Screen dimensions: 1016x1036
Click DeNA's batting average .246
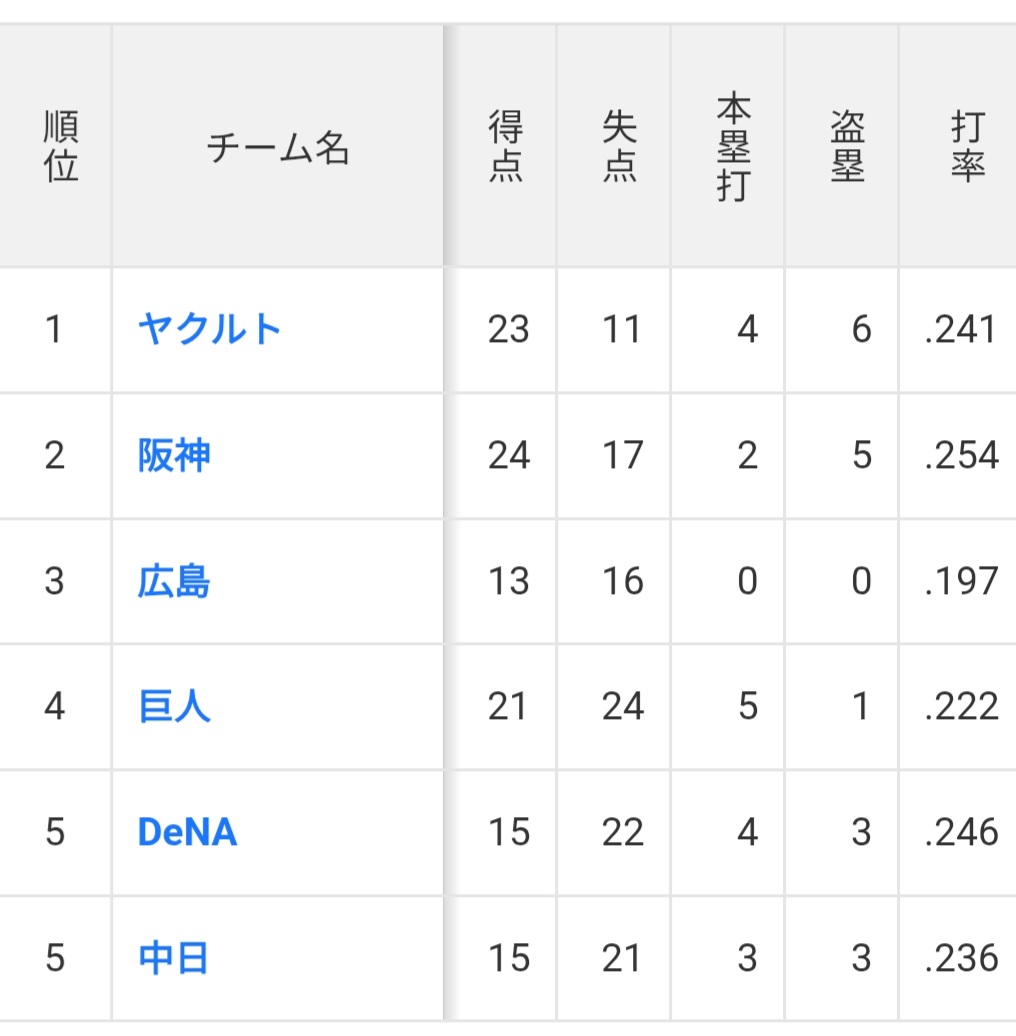click(960, 833)
